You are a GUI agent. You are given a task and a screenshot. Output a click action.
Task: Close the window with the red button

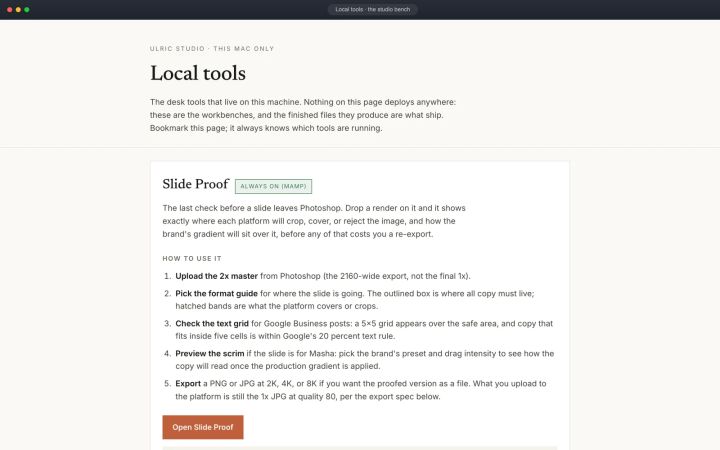(x=10, y=10)
